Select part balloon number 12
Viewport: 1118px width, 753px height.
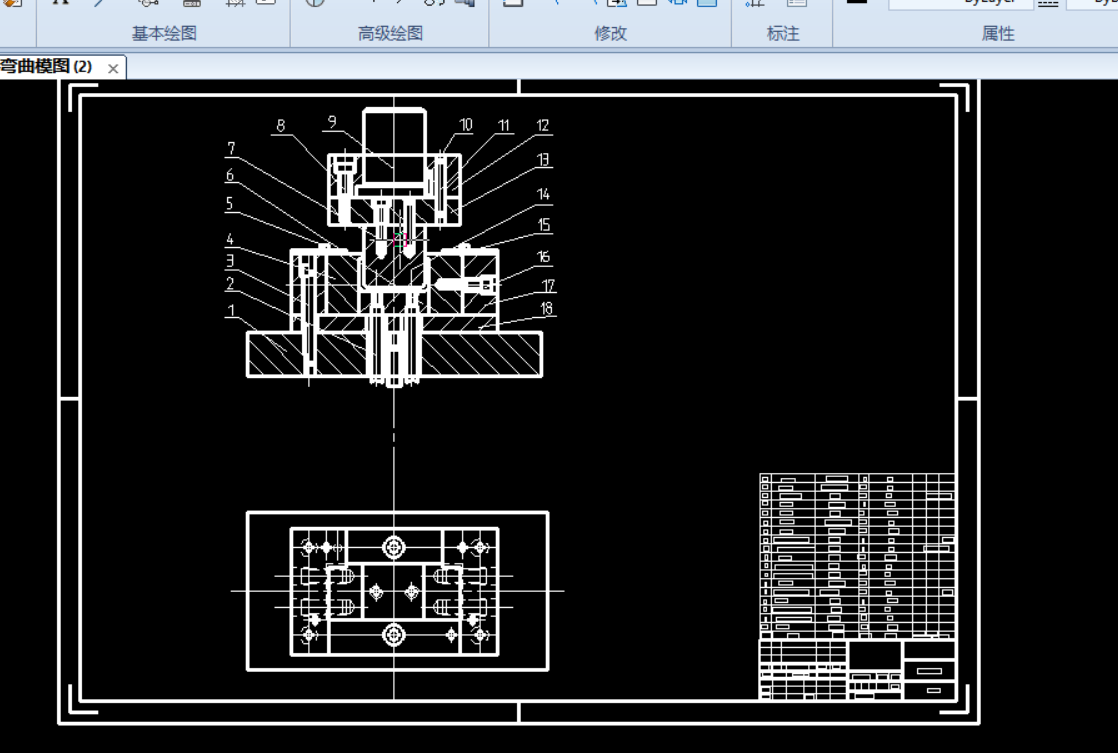(x=543, y=126)
